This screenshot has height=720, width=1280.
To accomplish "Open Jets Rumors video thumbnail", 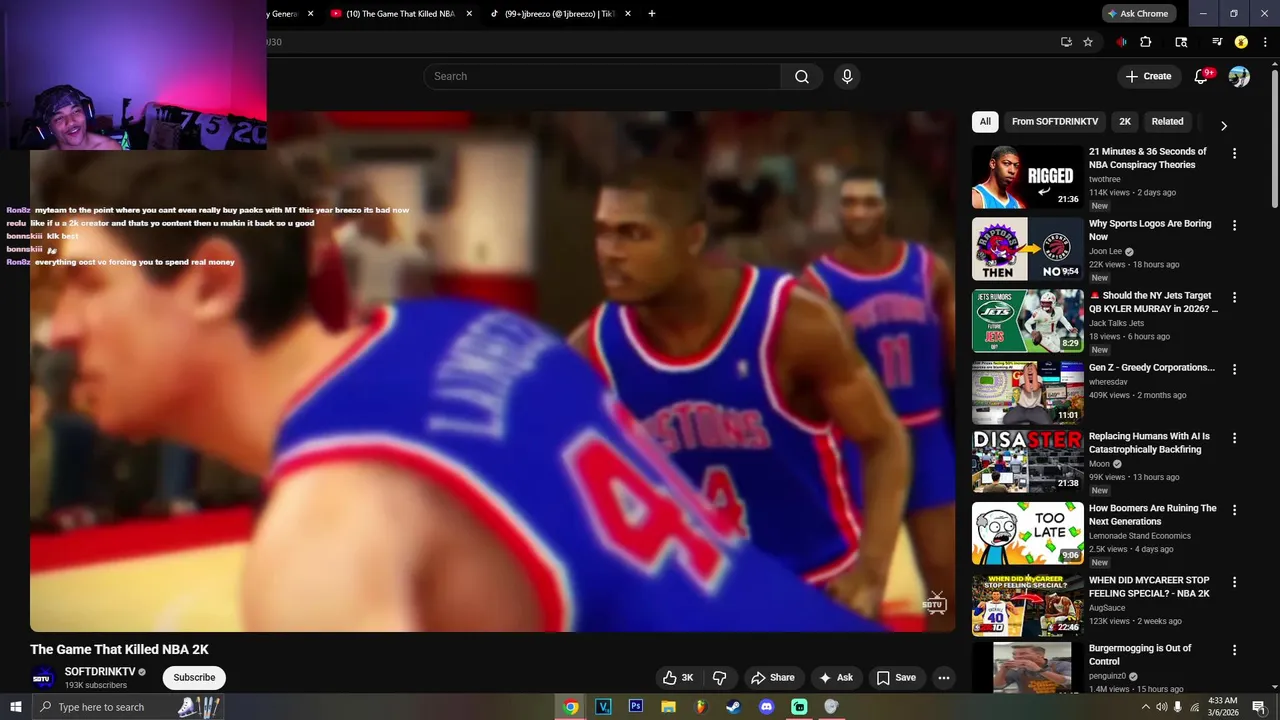I will (1028, 321).
